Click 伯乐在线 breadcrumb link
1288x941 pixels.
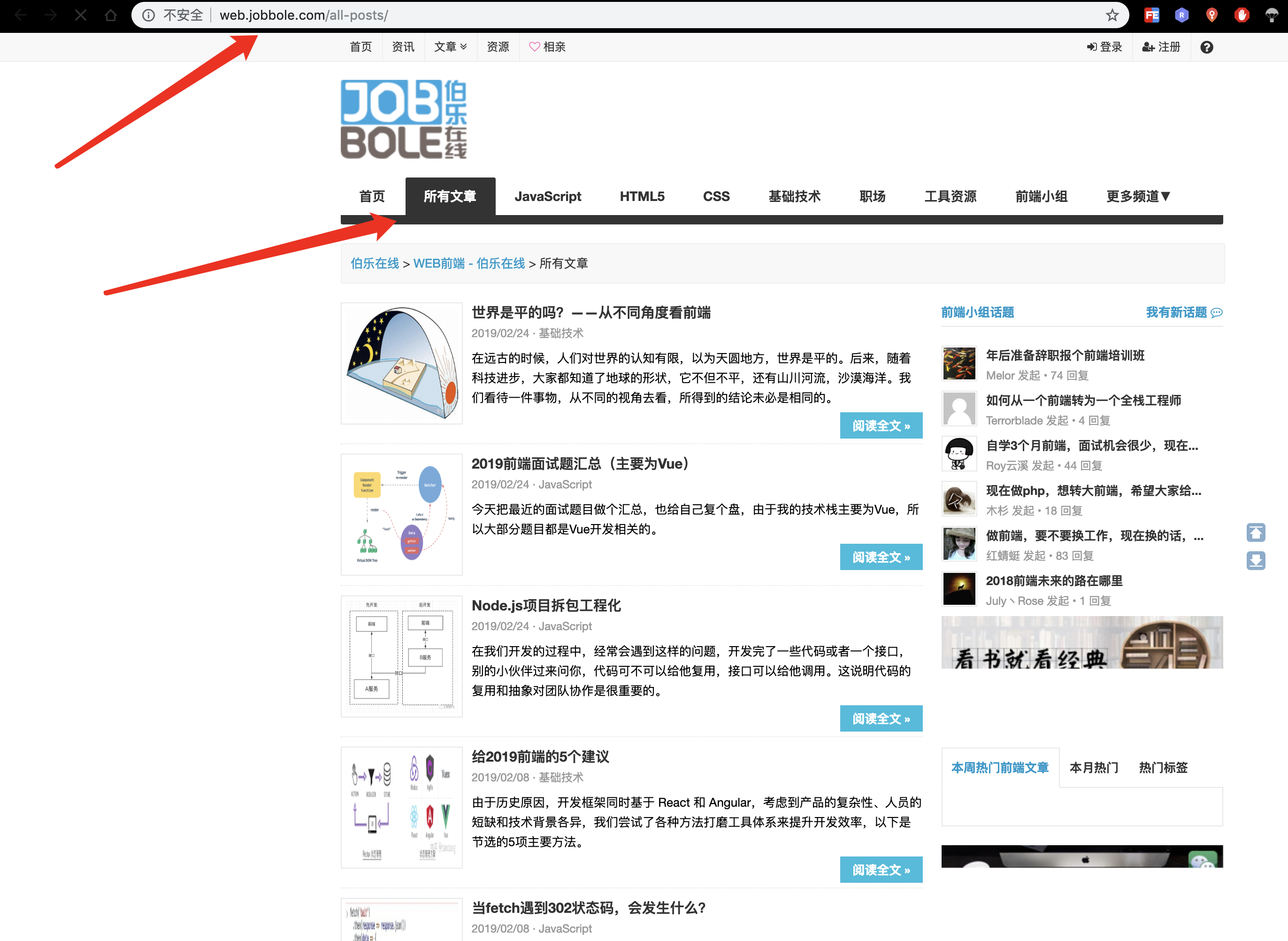[x=375, y=263]
